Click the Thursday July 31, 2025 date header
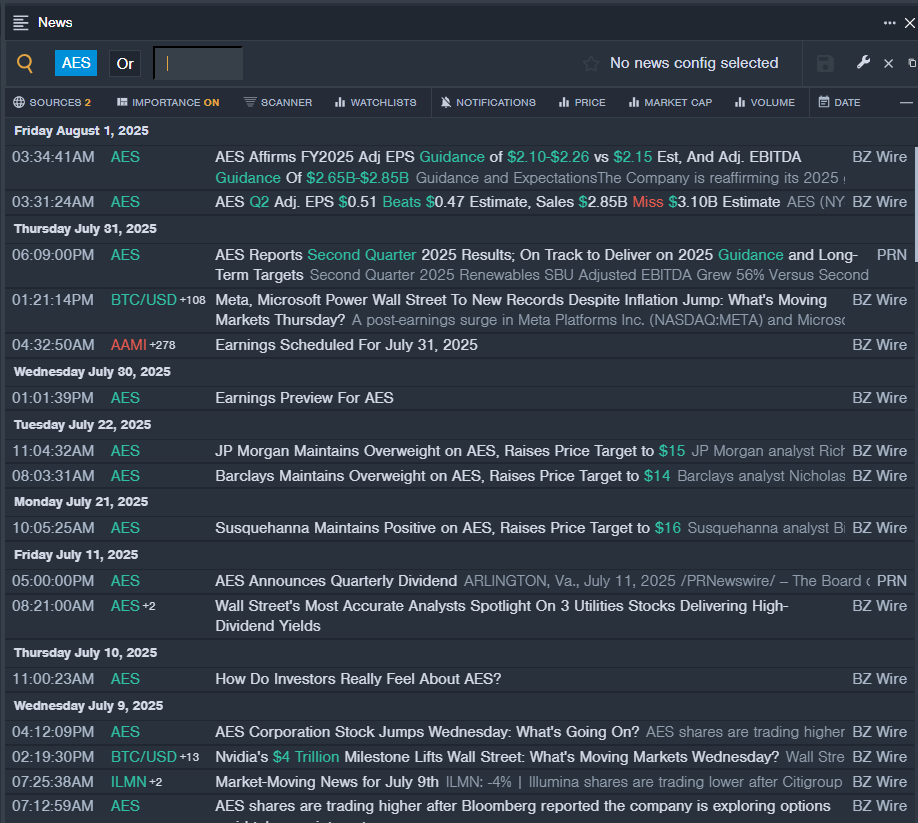 tap(85, 229)
